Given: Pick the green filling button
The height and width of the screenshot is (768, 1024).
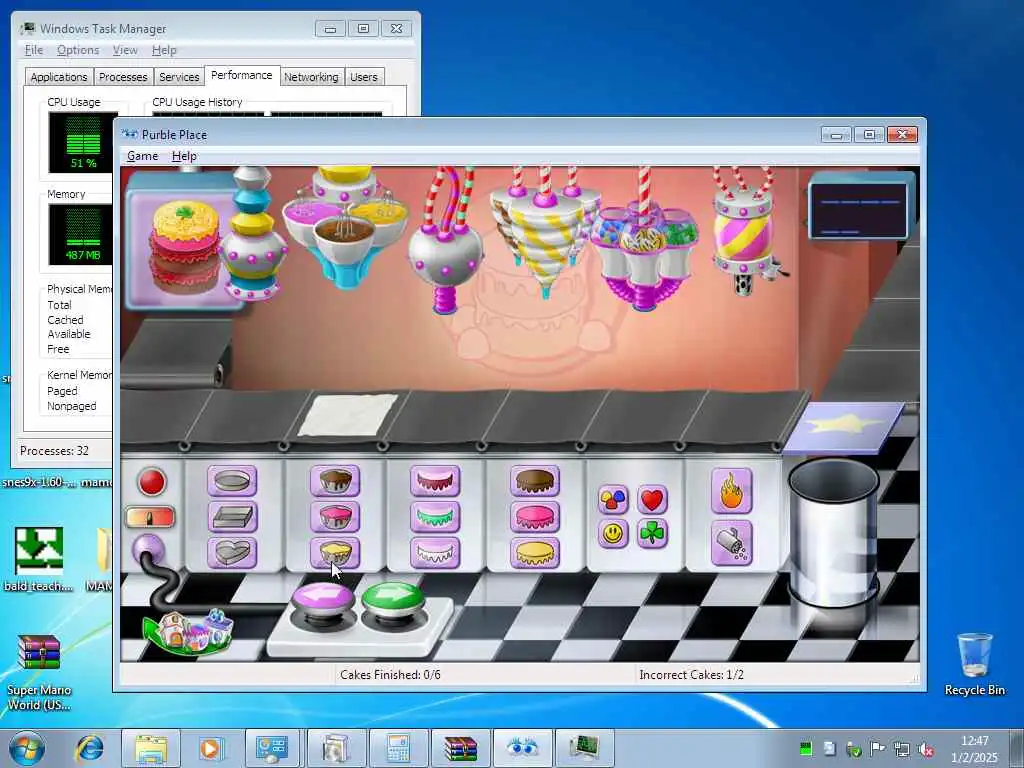Looking at the screenshot, I should [x=435, y=517].
